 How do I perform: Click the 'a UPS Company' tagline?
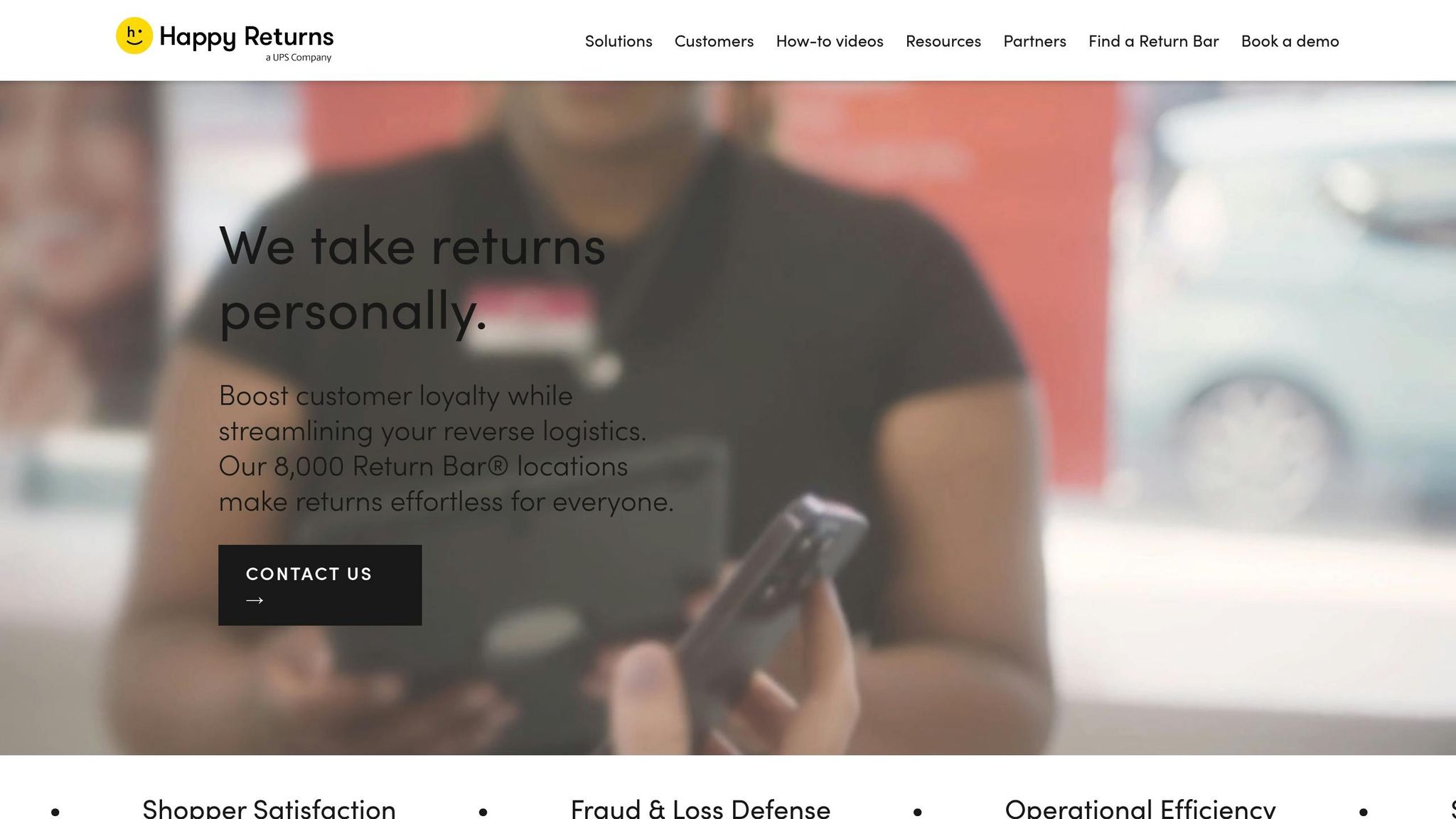[299, 58]
